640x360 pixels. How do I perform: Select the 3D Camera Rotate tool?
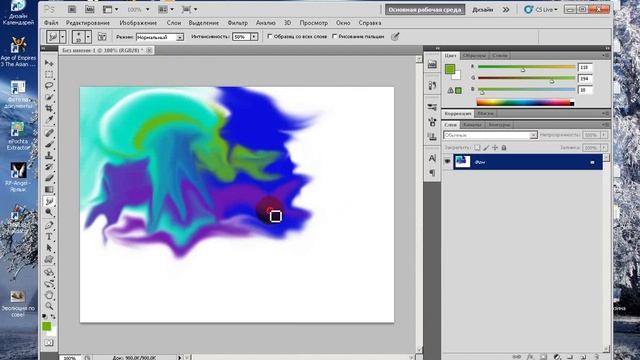(x=49, y=284)
